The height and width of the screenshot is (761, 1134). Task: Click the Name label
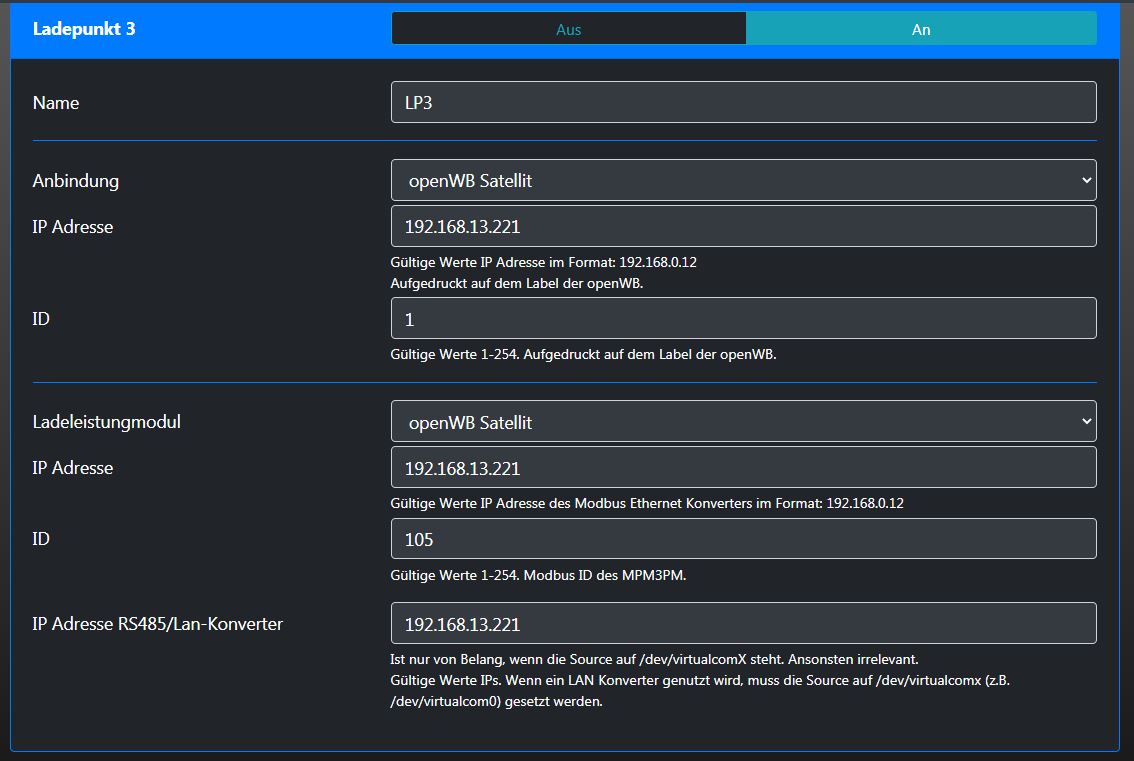(56, 103)
